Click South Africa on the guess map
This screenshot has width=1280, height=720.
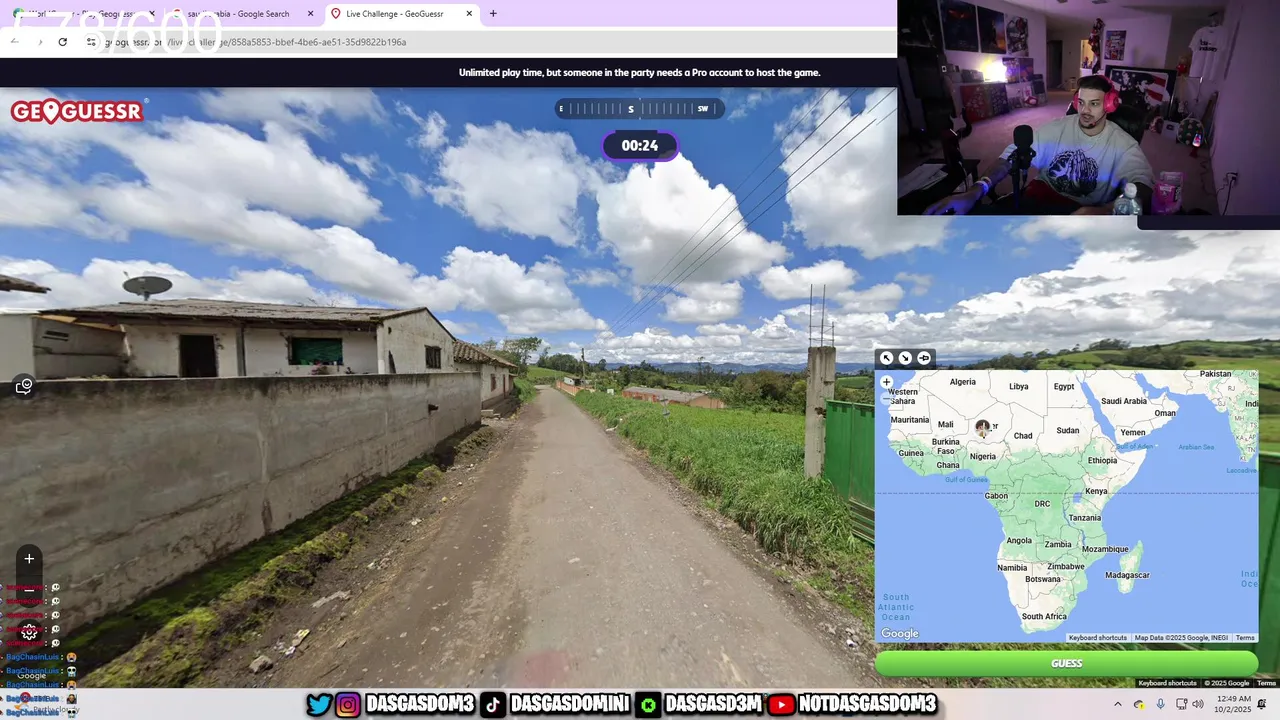tap(1044, 616)
